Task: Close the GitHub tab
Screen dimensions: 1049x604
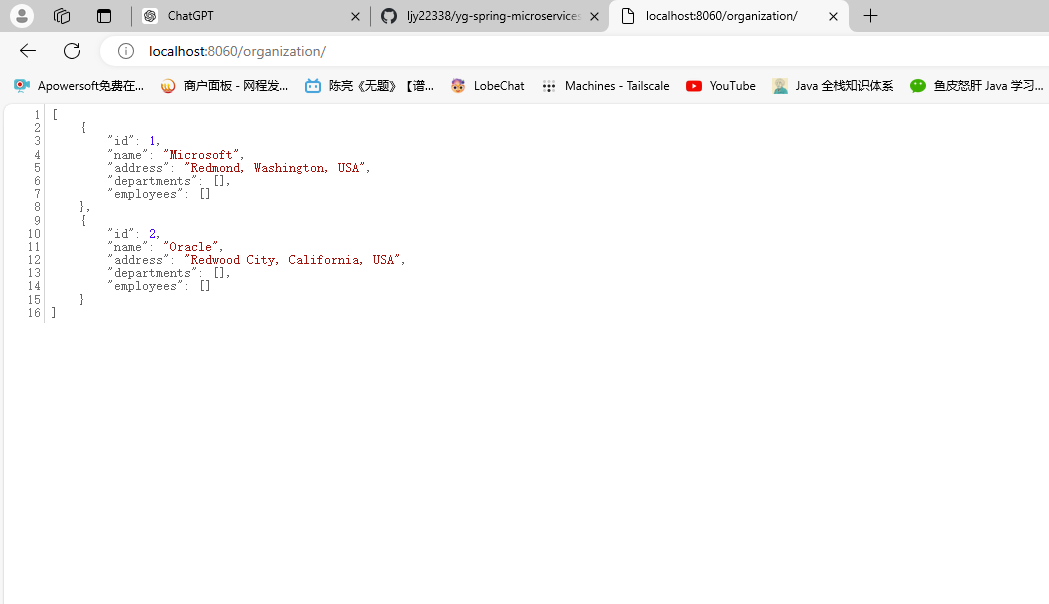Action: point(594,16)
